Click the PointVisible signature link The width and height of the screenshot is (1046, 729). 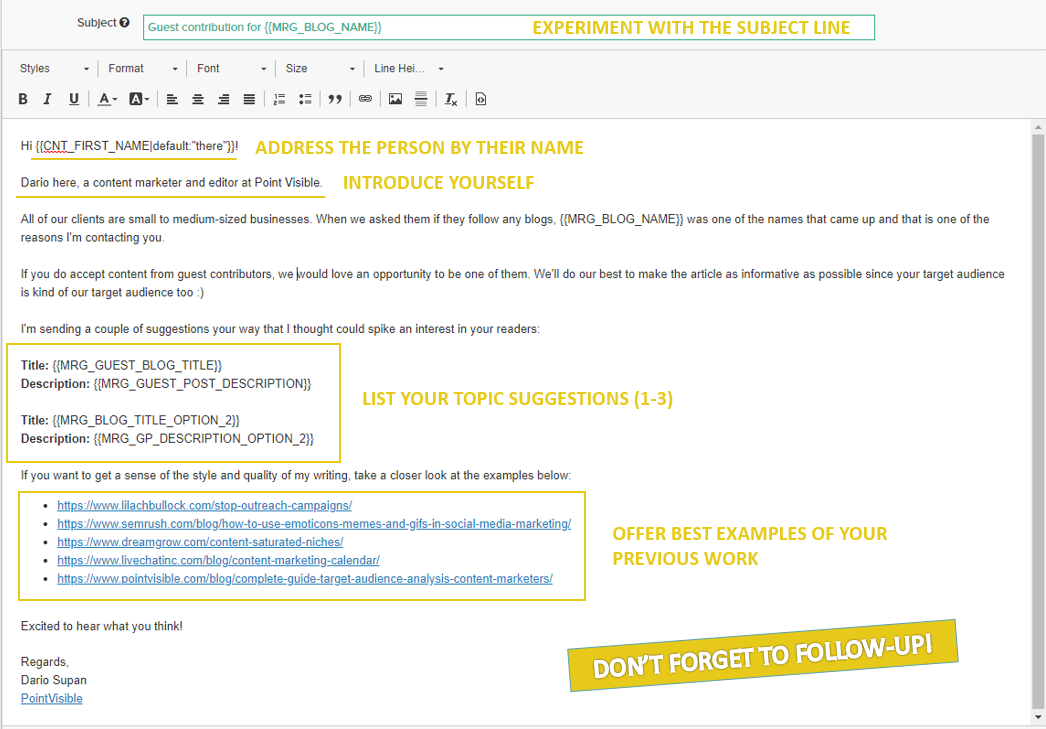[51, 698]
